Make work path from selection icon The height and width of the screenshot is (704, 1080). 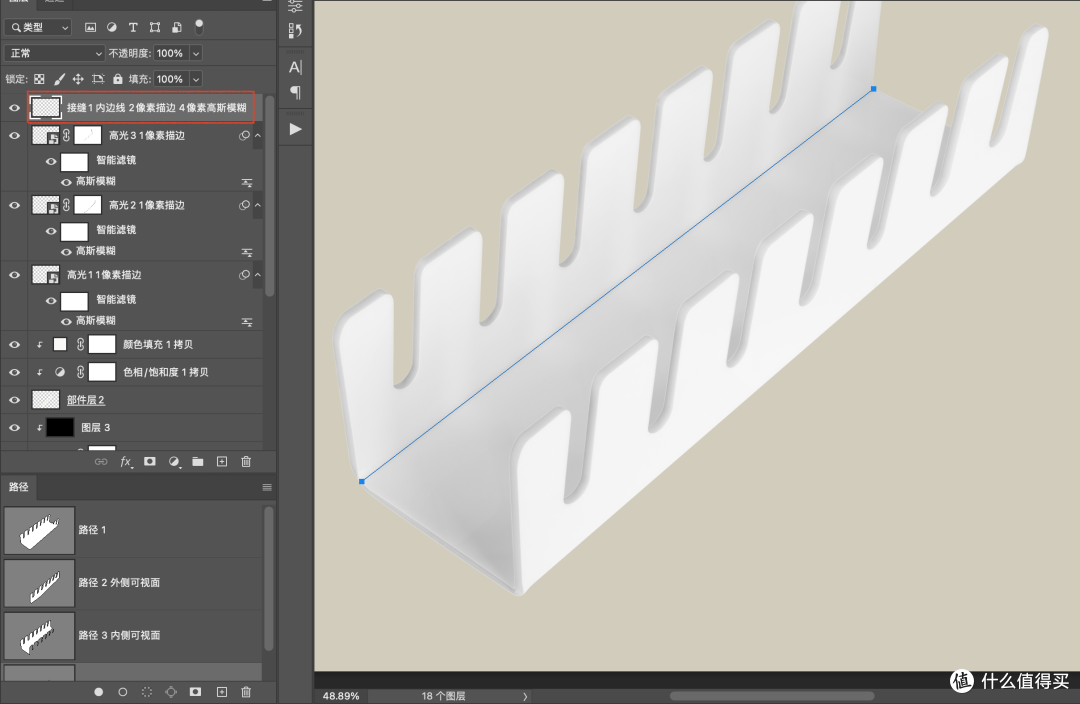click(171, 692)
